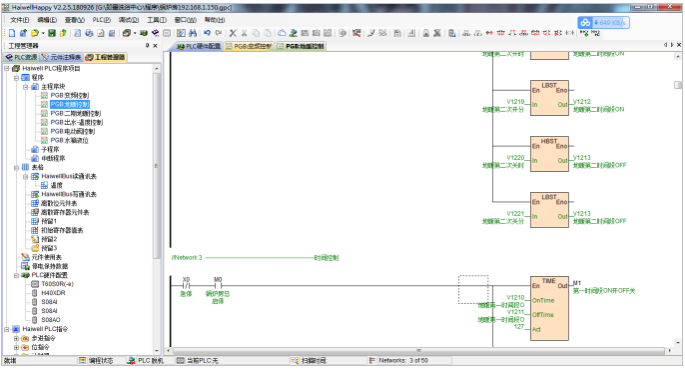Click the New file toolbar icon

12,33
